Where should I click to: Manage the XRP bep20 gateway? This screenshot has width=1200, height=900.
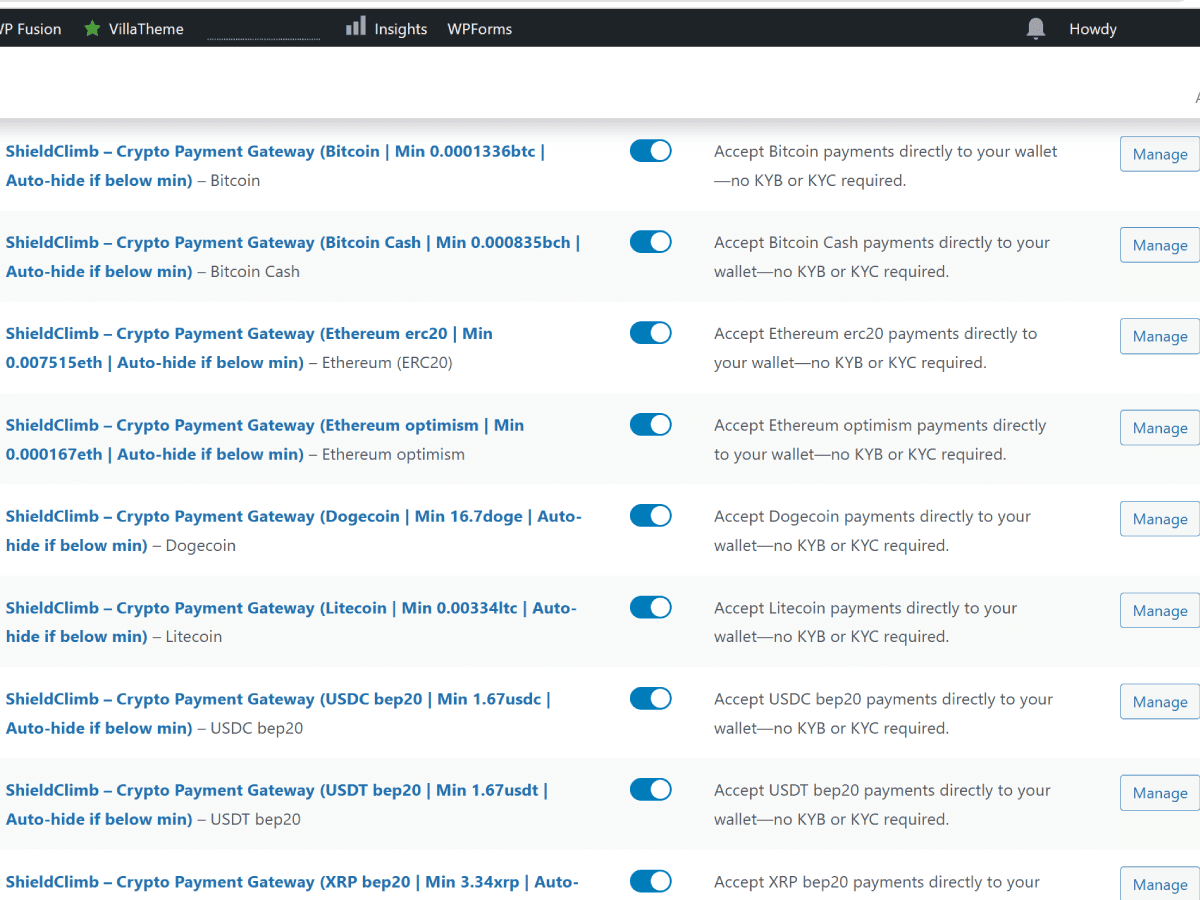point(1160,883)
